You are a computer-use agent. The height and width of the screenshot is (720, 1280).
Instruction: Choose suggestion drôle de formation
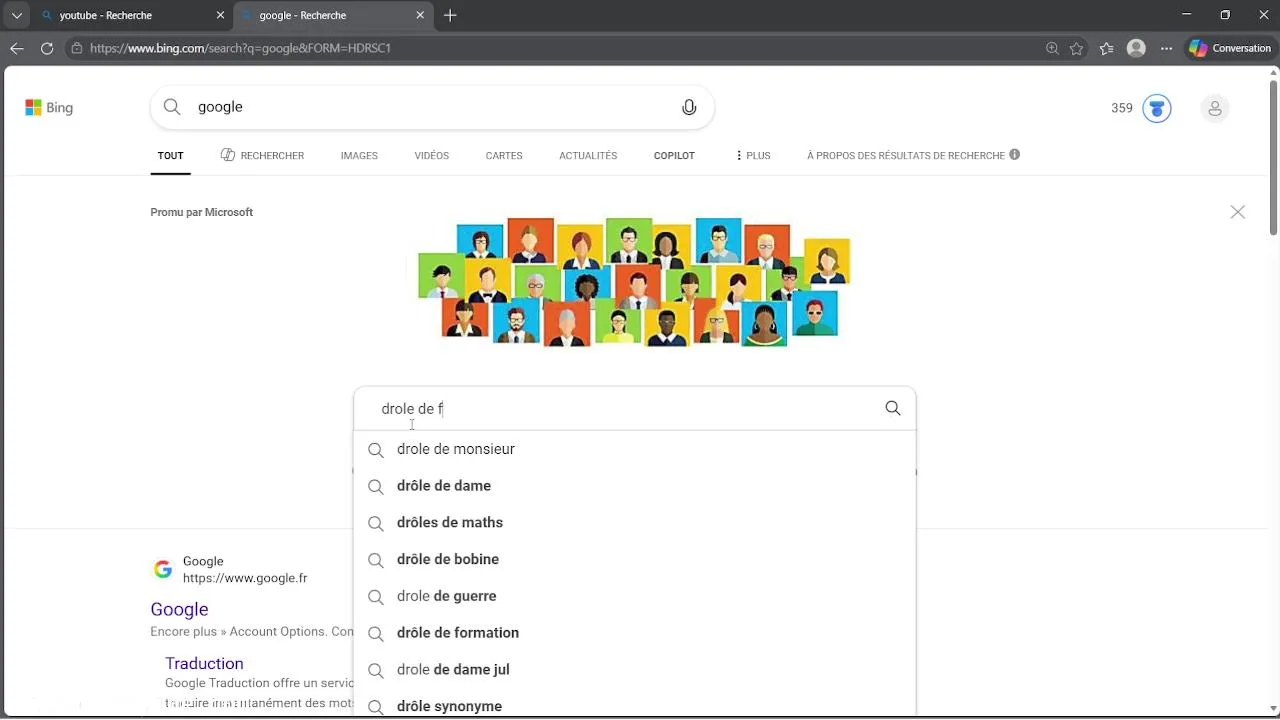(x=634, y=633)
